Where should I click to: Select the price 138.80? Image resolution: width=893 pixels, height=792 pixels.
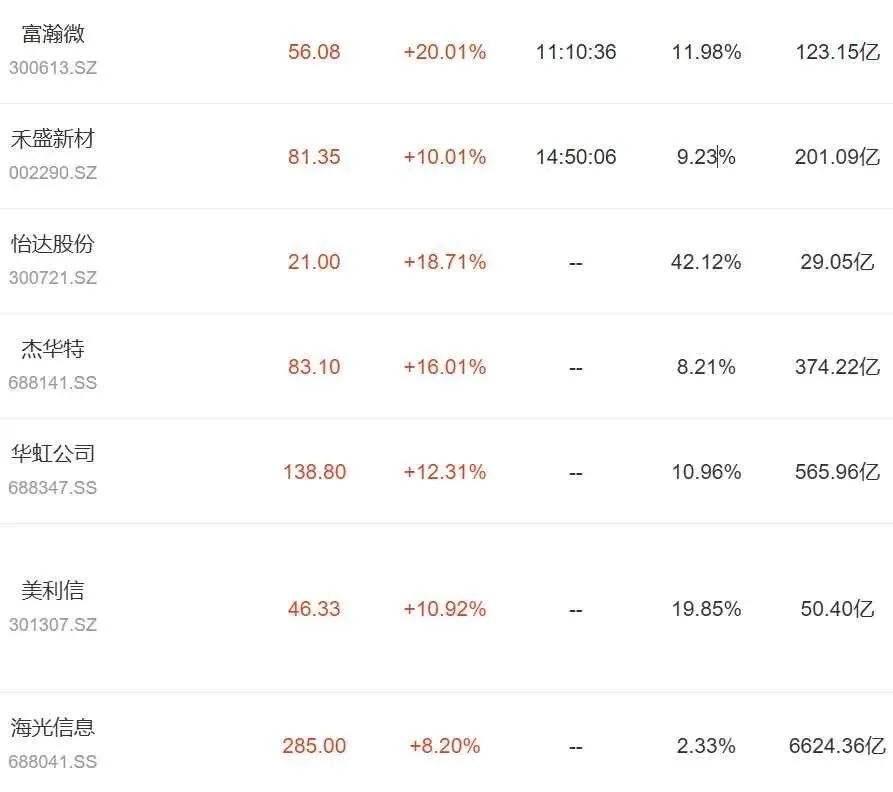[314, 471]
